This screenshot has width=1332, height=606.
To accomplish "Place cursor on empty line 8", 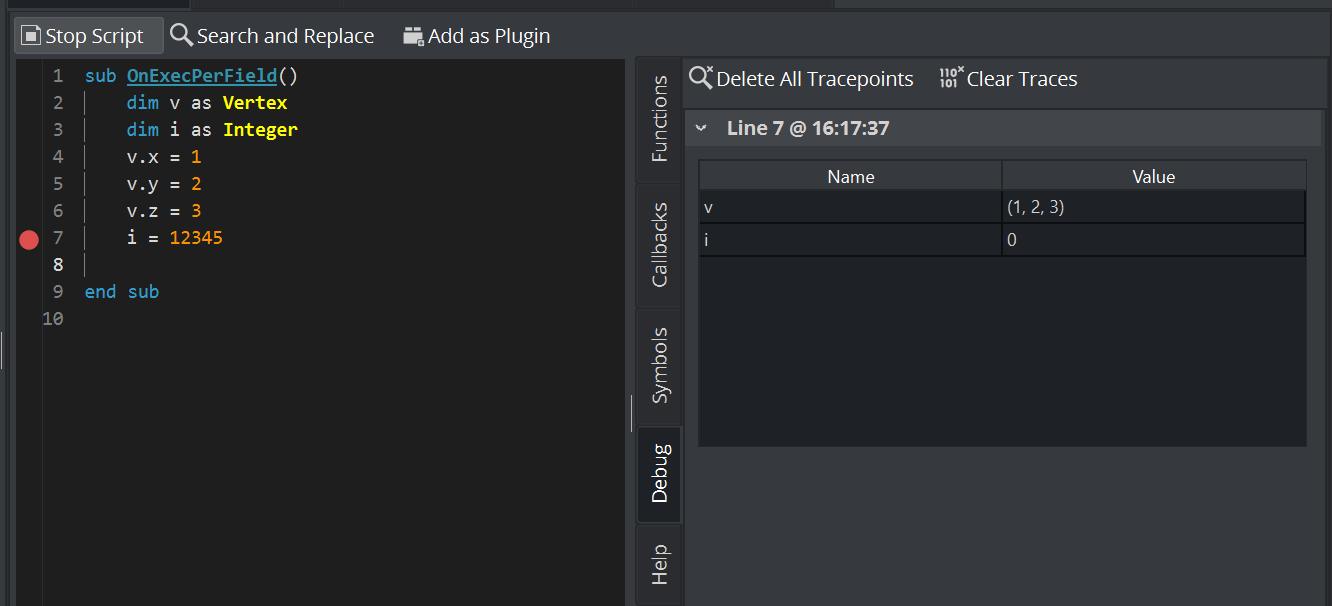I will coord(300,265).
